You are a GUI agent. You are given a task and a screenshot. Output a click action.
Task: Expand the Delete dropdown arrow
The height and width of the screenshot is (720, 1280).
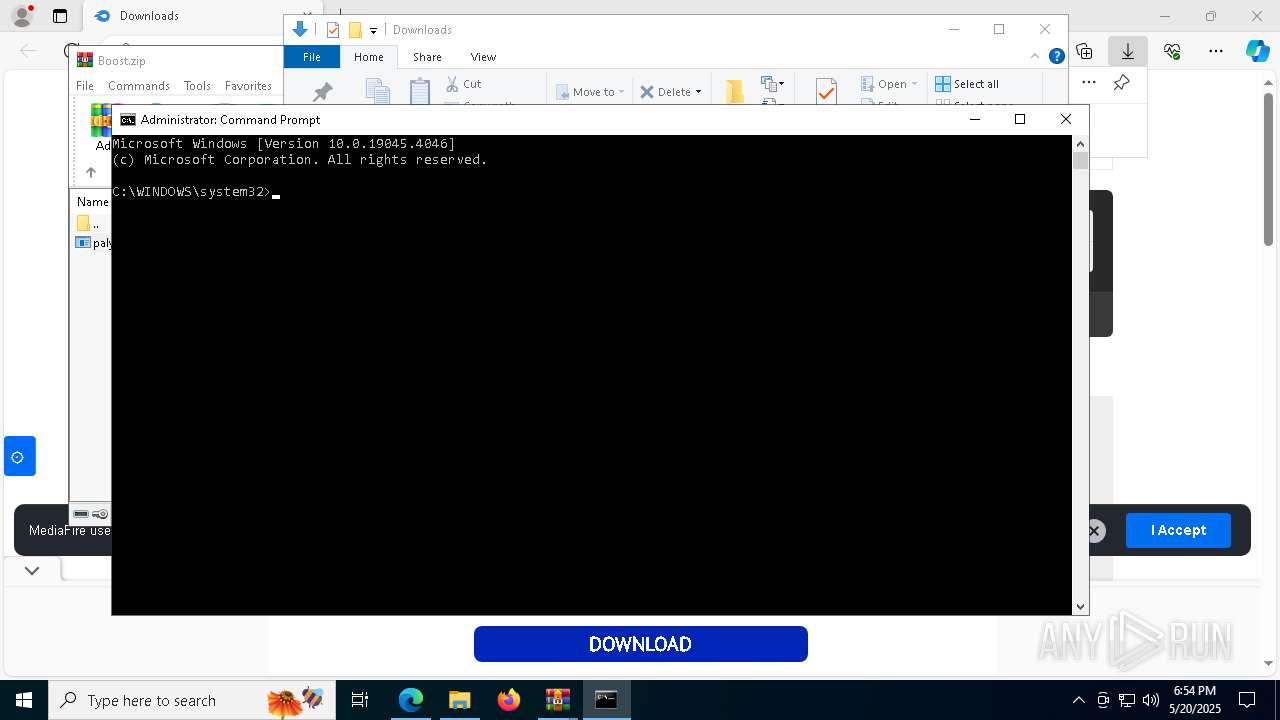click(698, 92)
